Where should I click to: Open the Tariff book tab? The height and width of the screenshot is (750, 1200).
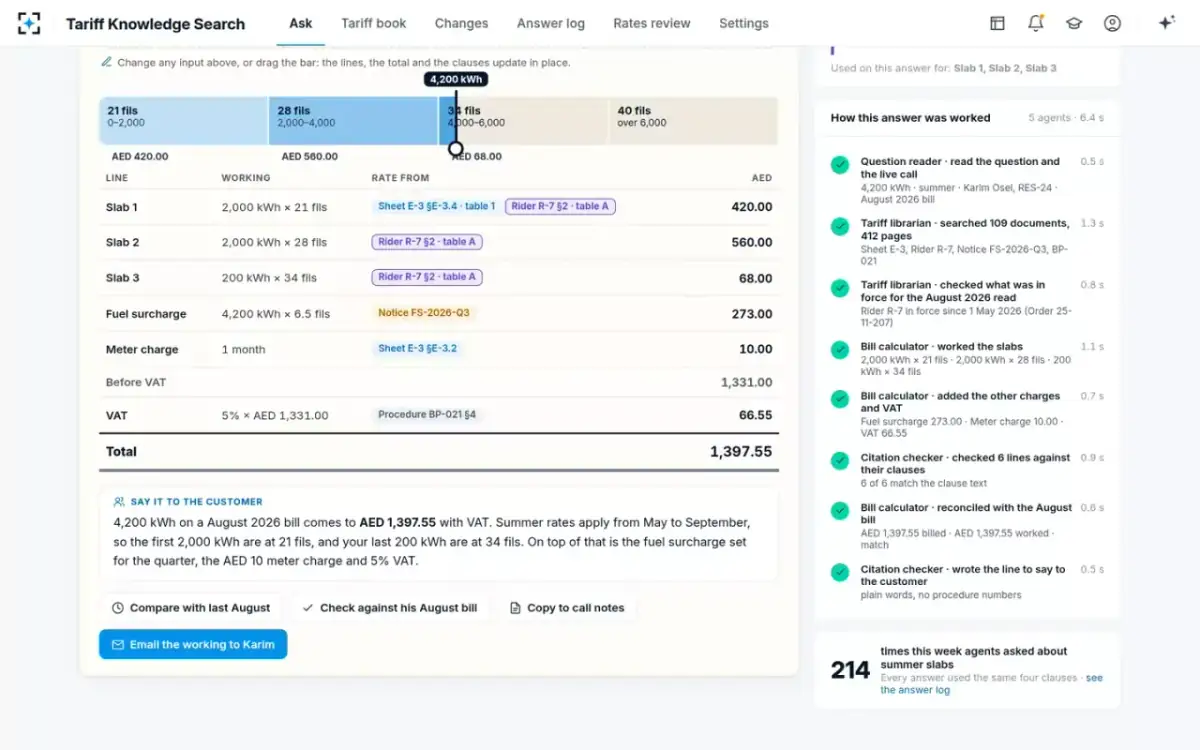(x=374, y=23)
